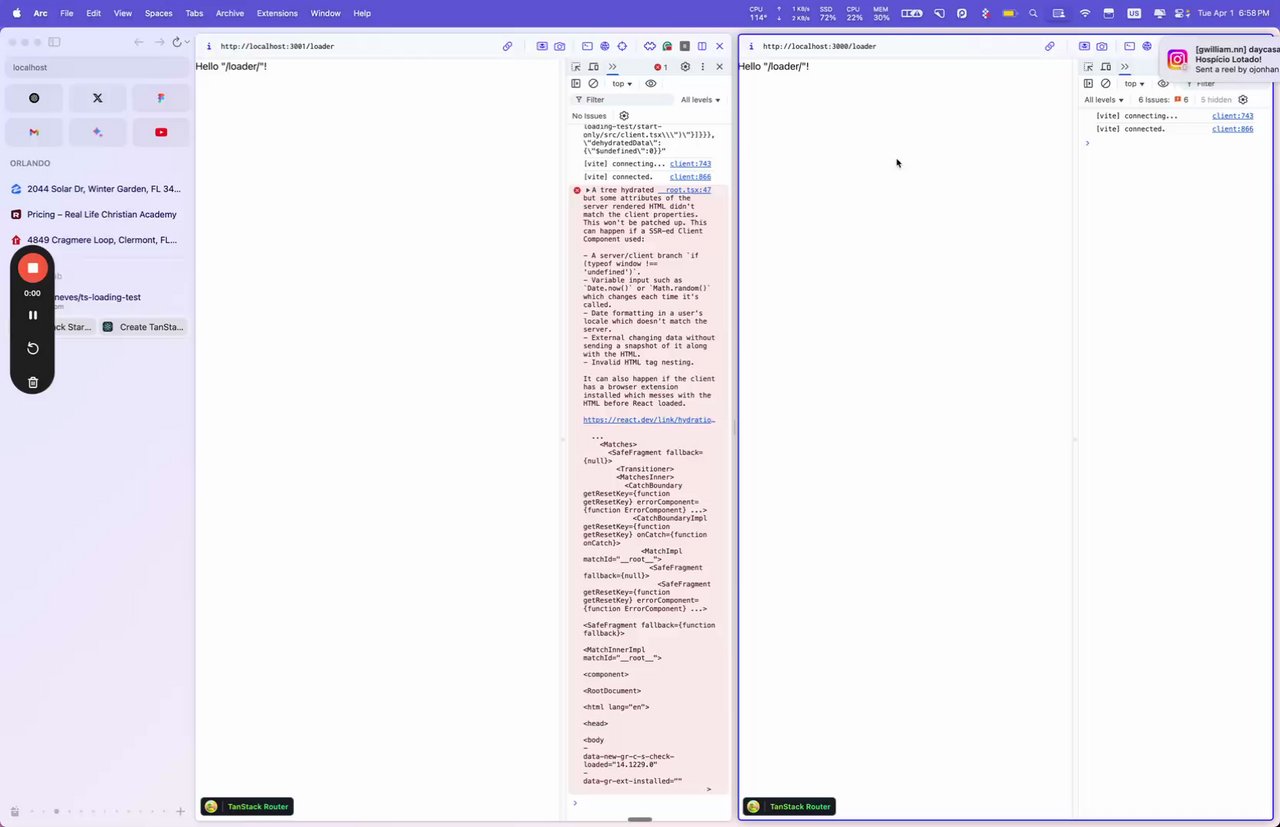Take a capture with camera icon in left pane
This screenshot has height=827, width=1280.
(x=559, y=46)
